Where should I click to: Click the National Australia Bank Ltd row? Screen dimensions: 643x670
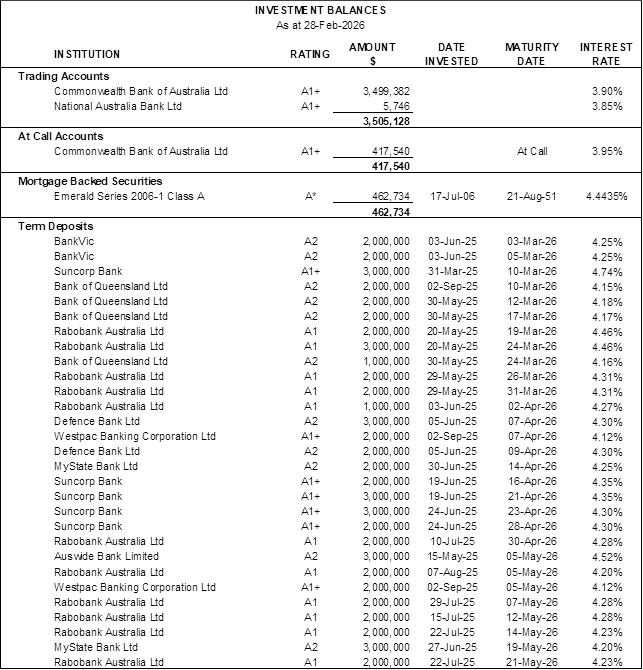118,106
